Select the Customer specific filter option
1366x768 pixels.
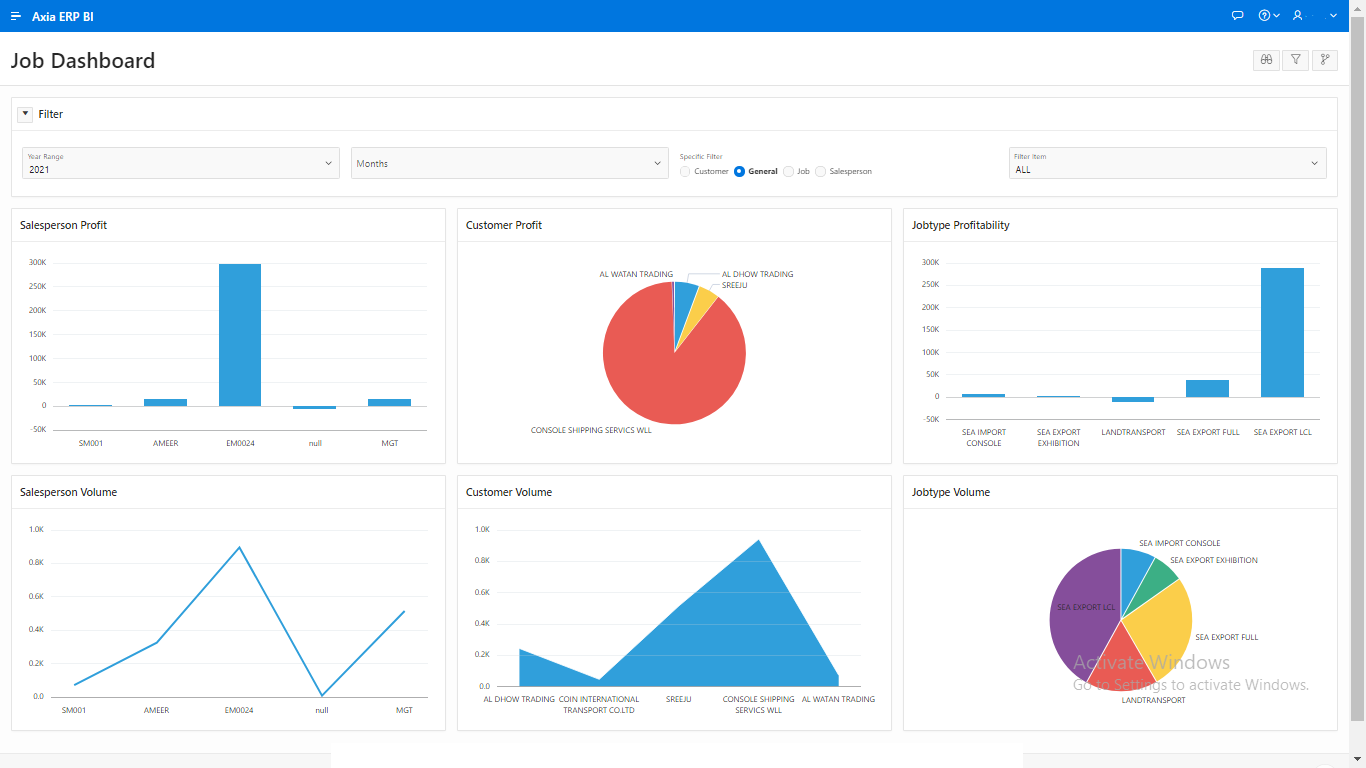point(684,171)
